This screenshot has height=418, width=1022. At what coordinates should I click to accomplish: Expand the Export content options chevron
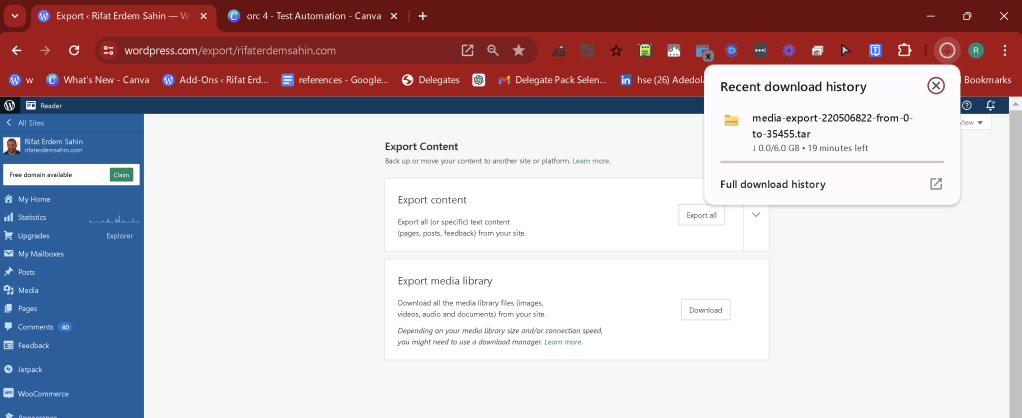[x=756, y=215]
